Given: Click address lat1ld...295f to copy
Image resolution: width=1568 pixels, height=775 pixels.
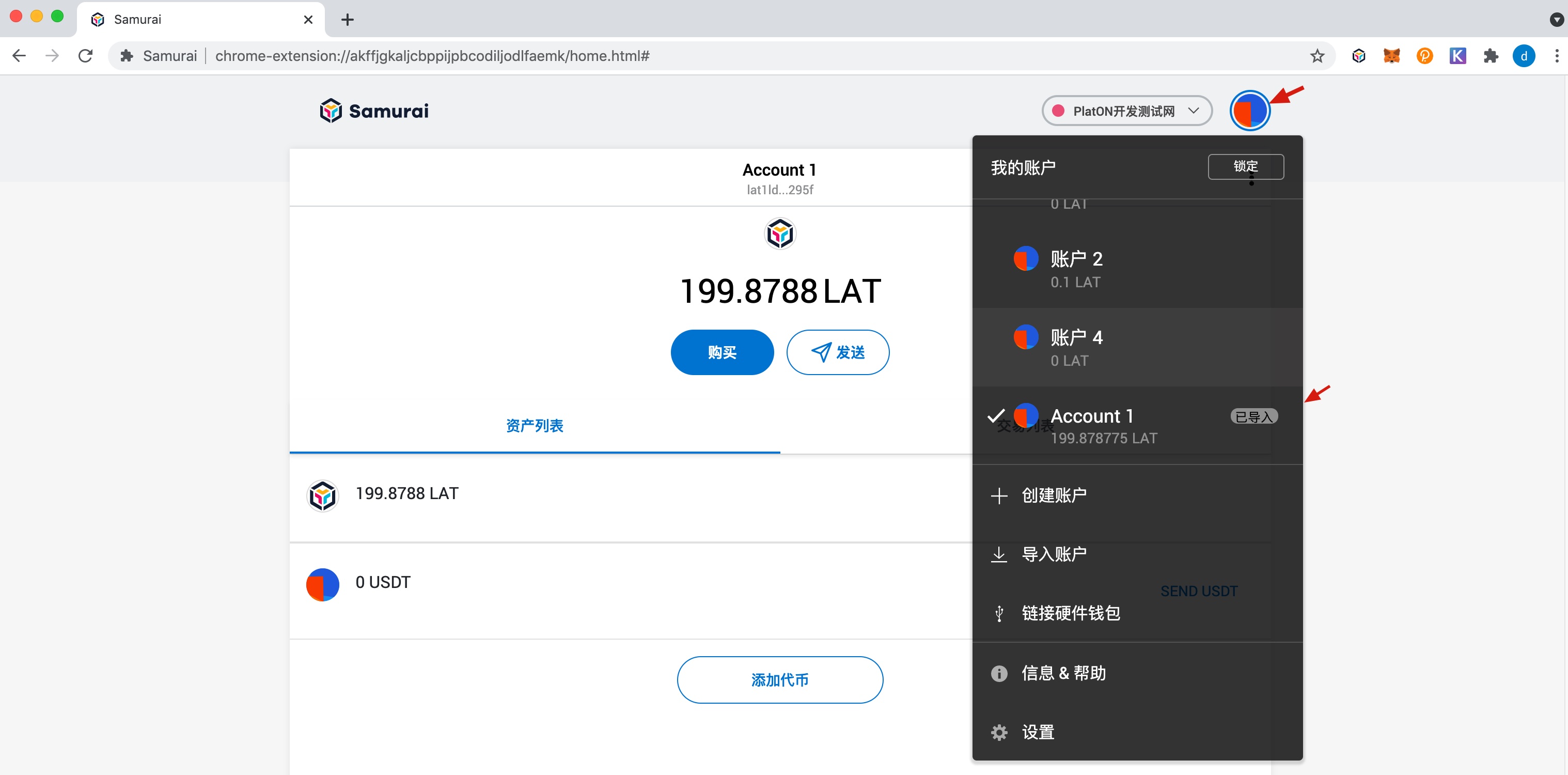Looking at the screenshot, I should pyautogui.click(x=780, y=190).
